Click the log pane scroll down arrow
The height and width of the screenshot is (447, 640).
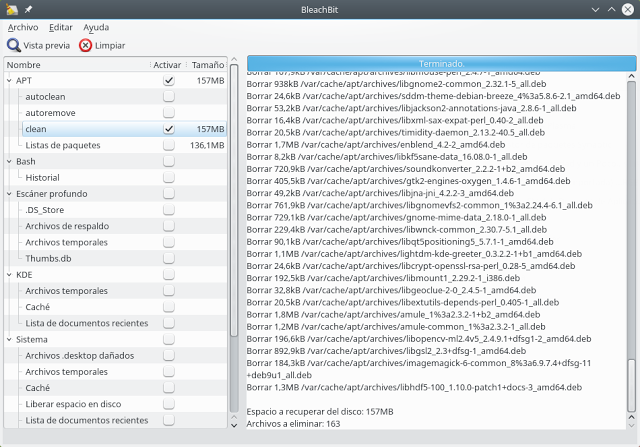point(631,425)
